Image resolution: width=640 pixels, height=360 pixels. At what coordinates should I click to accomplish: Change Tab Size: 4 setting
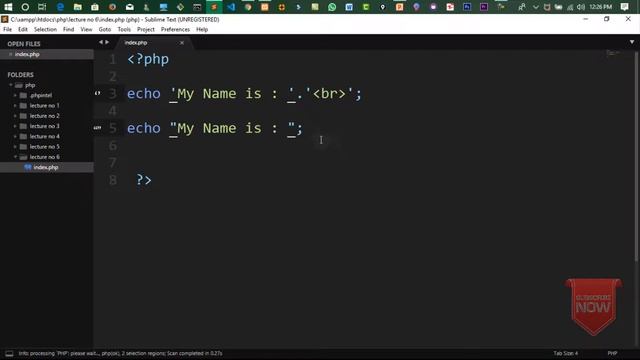tap(565, 353)
